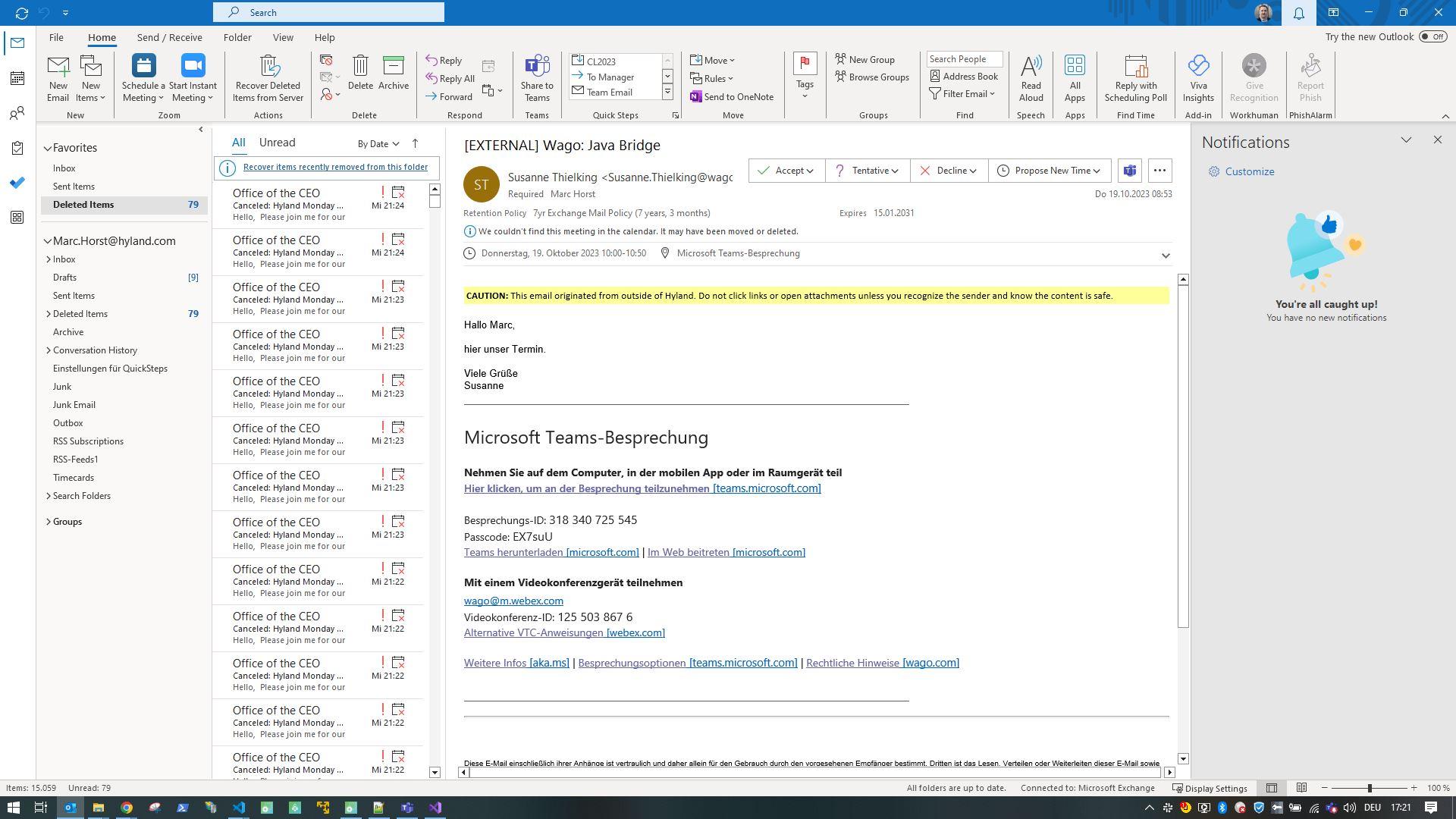This screenshot has width=1456, height=819.
Task: Open the Folder ribbon tab
Action: (237, 37)
